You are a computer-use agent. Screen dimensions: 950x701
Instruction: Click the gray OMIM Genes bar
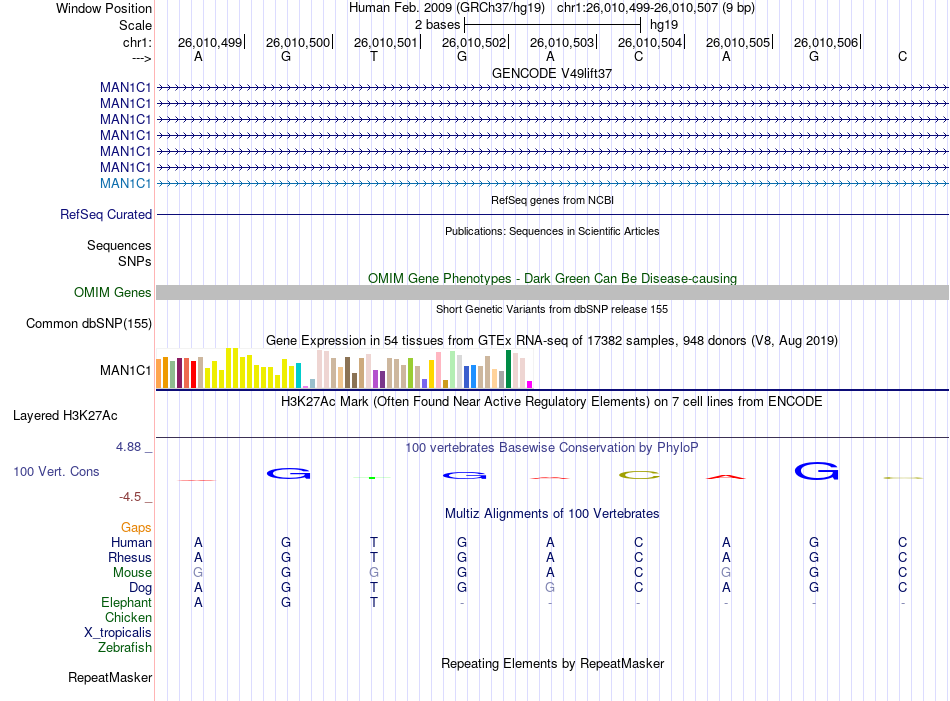(x=553, y=293)
